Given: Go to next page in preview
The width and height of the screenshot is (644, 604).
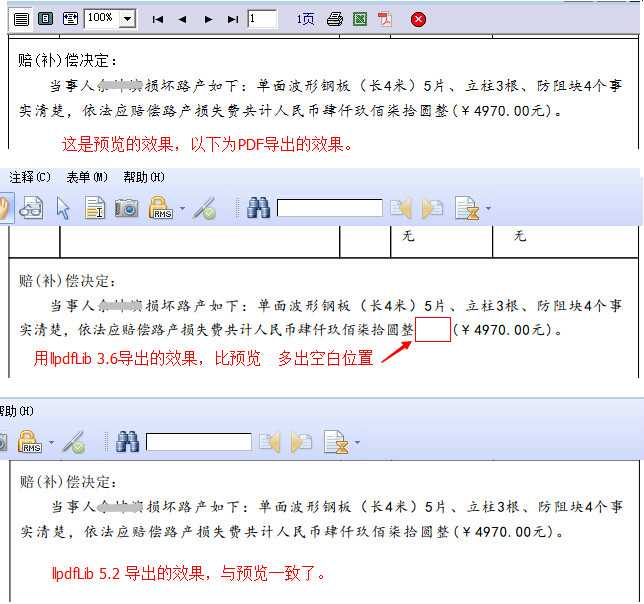Looking at the screenshot, I should [x=209, y=19].
